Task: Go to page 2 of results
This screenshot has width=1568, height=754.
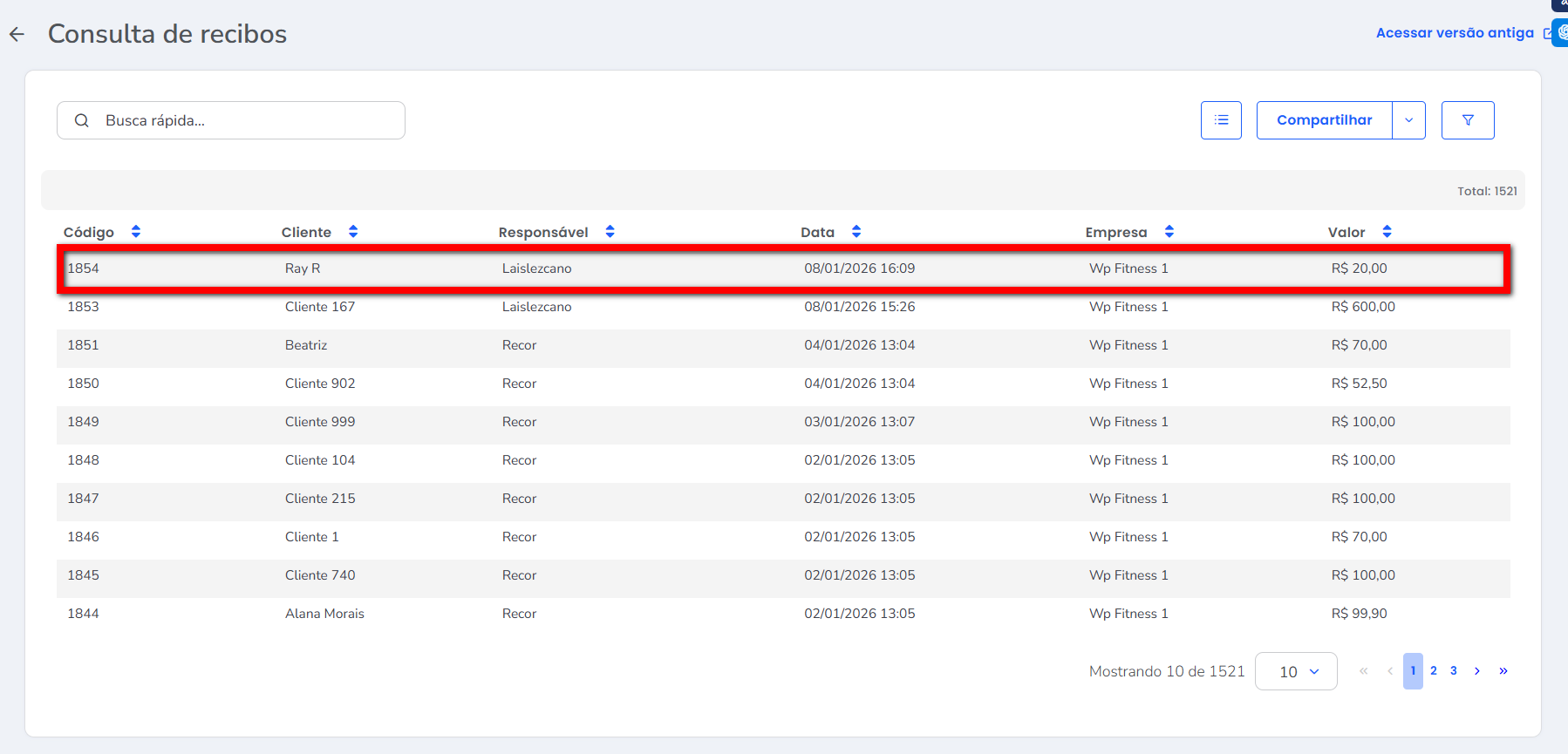Action: coord(1434,671)
